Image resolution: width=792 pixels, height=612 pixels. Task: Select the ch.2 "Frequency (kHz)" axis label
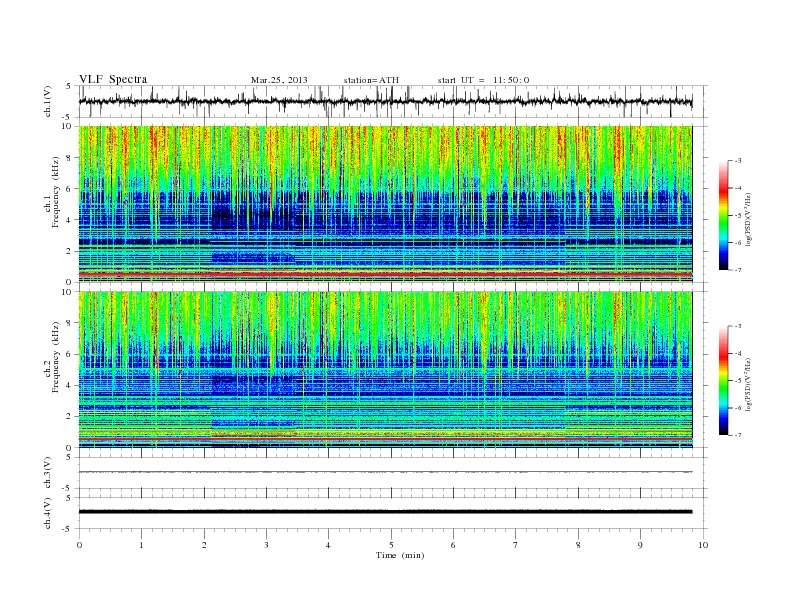tap(55, 356)
